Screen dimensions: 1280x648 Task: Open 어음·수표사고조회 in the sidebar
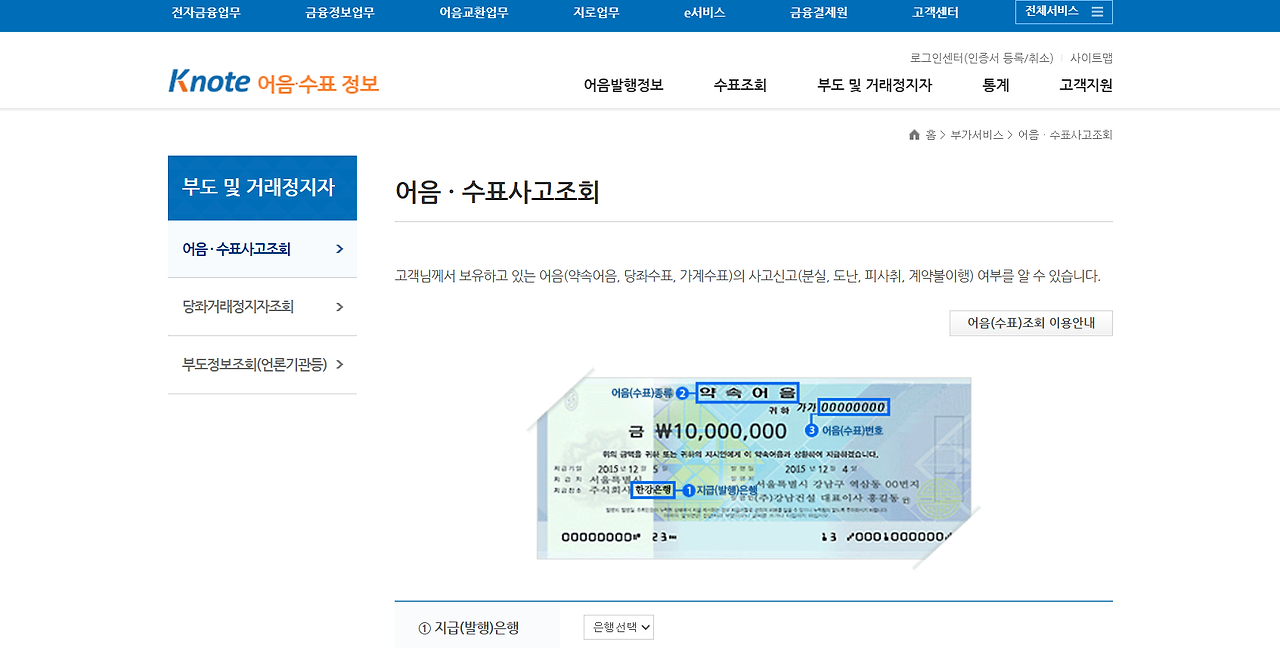point(262,249)
